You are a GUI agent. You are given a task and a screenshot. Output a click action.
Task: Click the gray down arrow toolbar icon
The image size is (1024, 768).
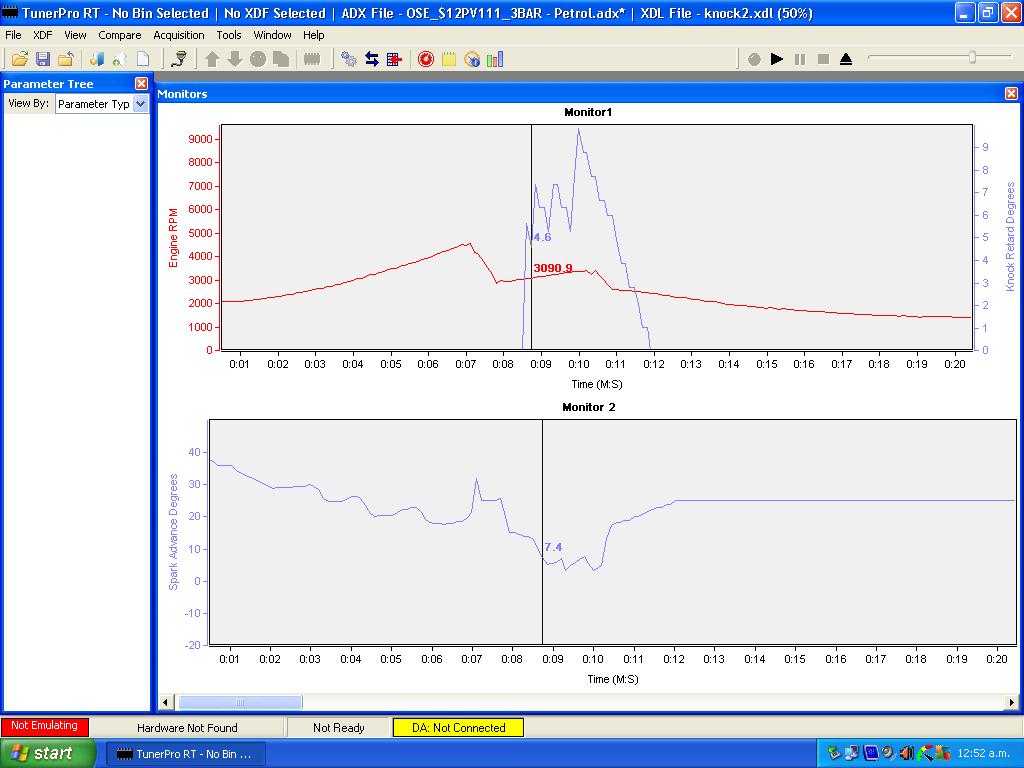point(234,59)
